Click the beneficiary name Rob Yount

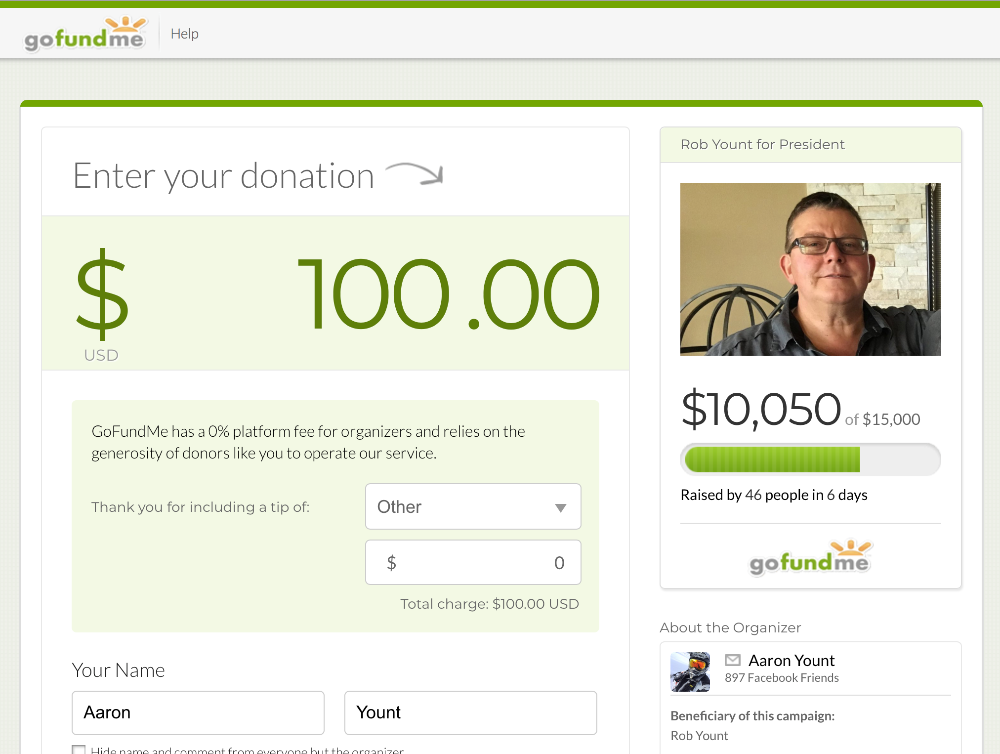[x=699, y=736]
